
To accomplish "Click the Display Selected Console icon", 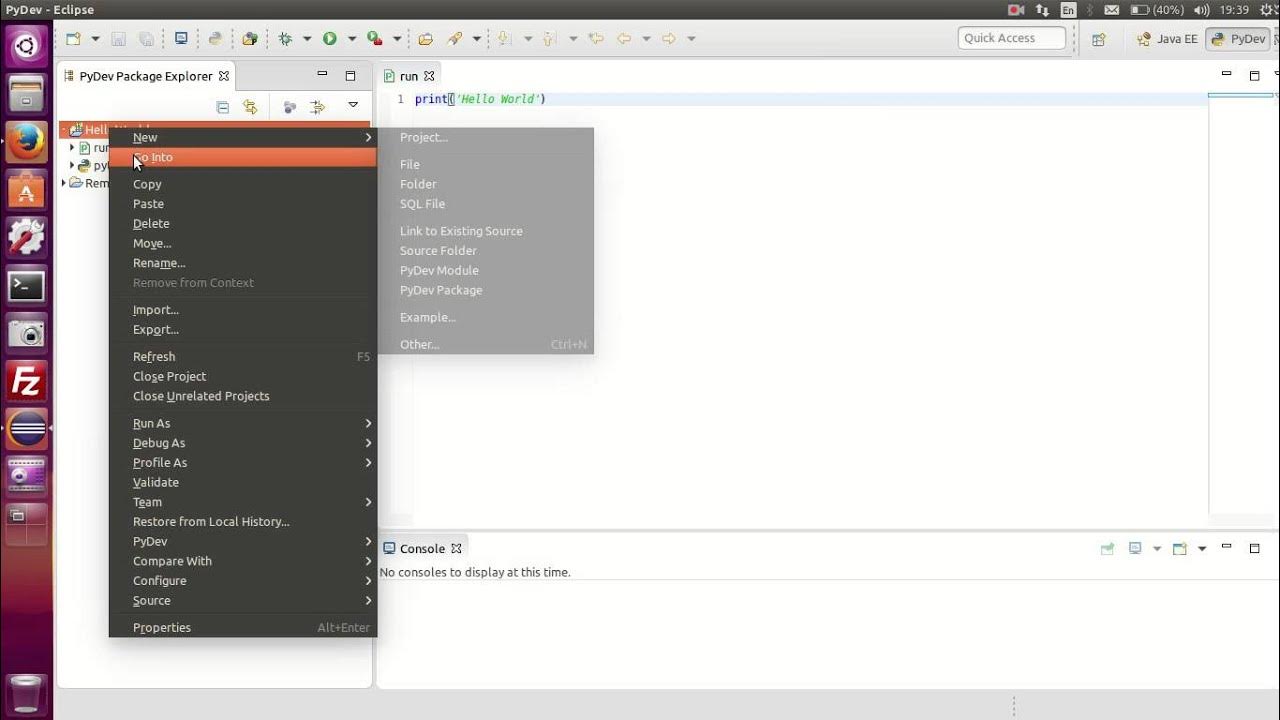I will [x=1135, y=548].
